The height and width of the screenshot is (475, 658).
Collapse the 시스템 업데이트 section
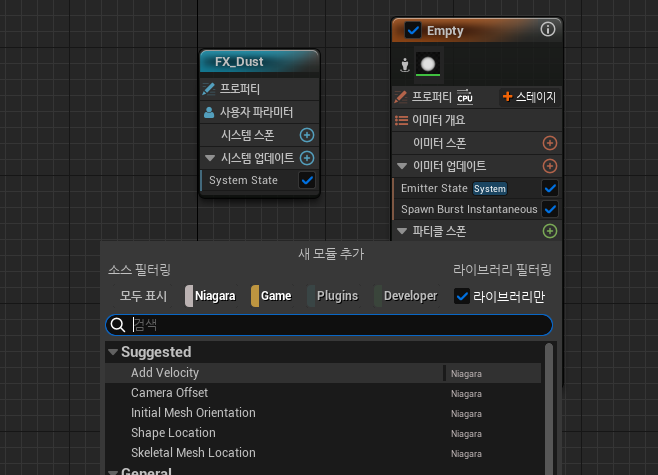pyautogui.click(x=210, y=158)
